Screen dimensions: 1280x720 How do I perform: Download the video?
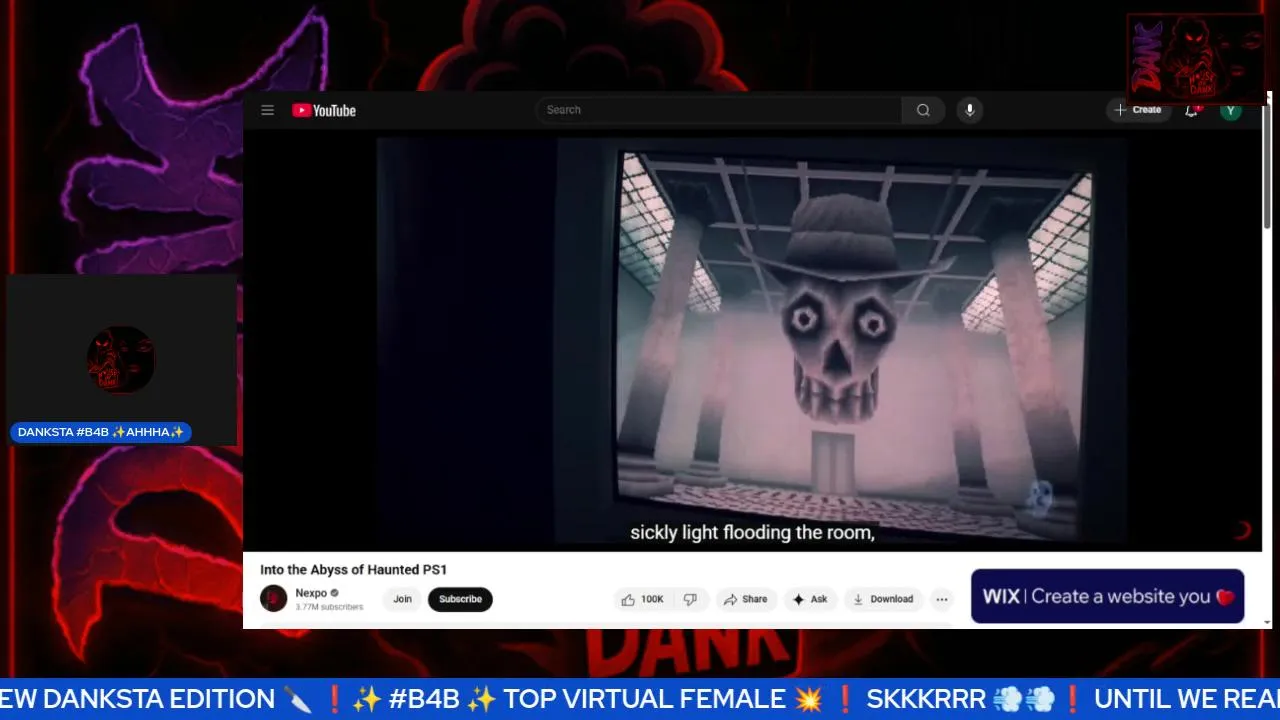coord(883,599)
